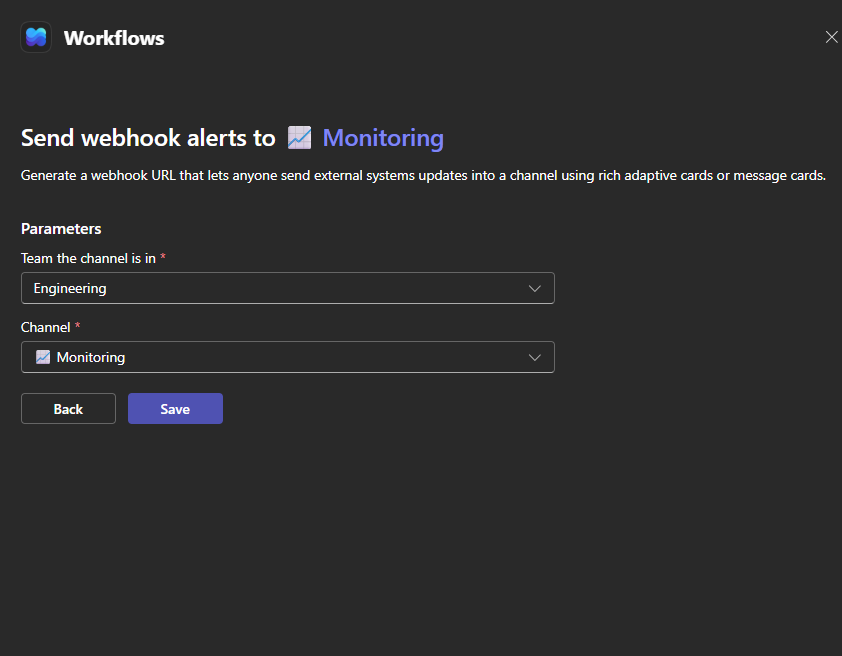Click the chart icon inside the Channel field

tap(43, 357)
